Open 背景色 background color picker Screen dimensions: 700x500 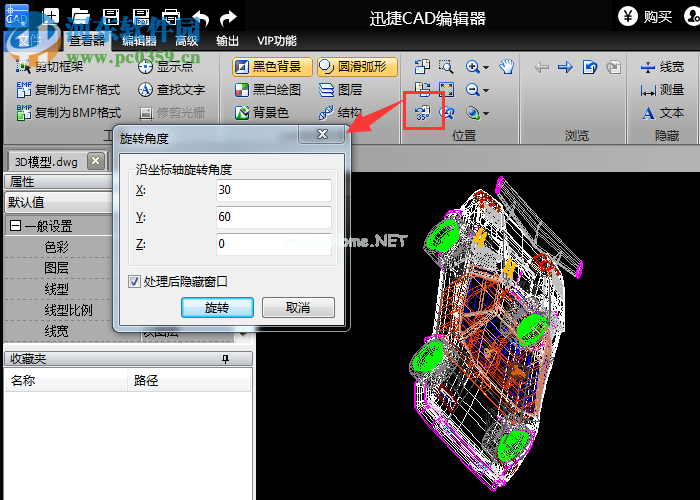point(262,113)
